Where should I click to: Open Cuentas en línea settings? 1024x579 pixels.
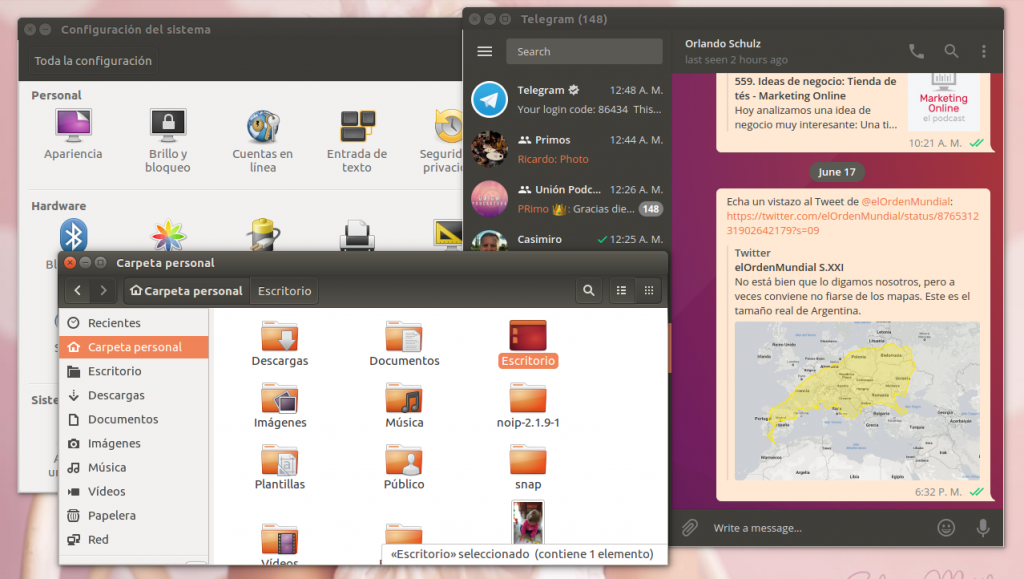click(x=263, y=141)
